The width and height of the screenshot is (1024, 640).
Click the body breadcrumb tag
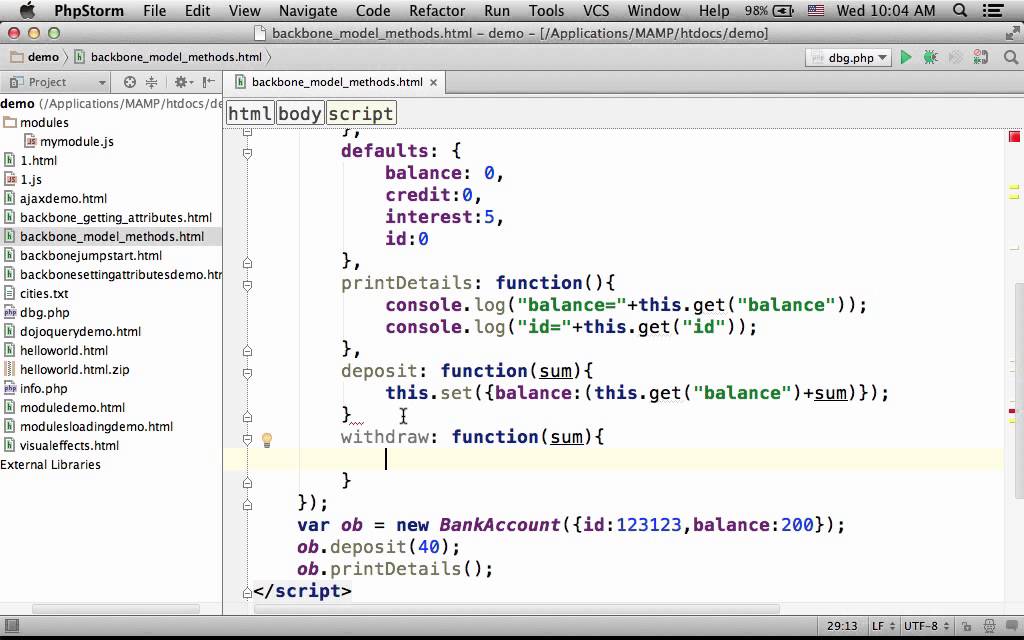coord(300,114)
